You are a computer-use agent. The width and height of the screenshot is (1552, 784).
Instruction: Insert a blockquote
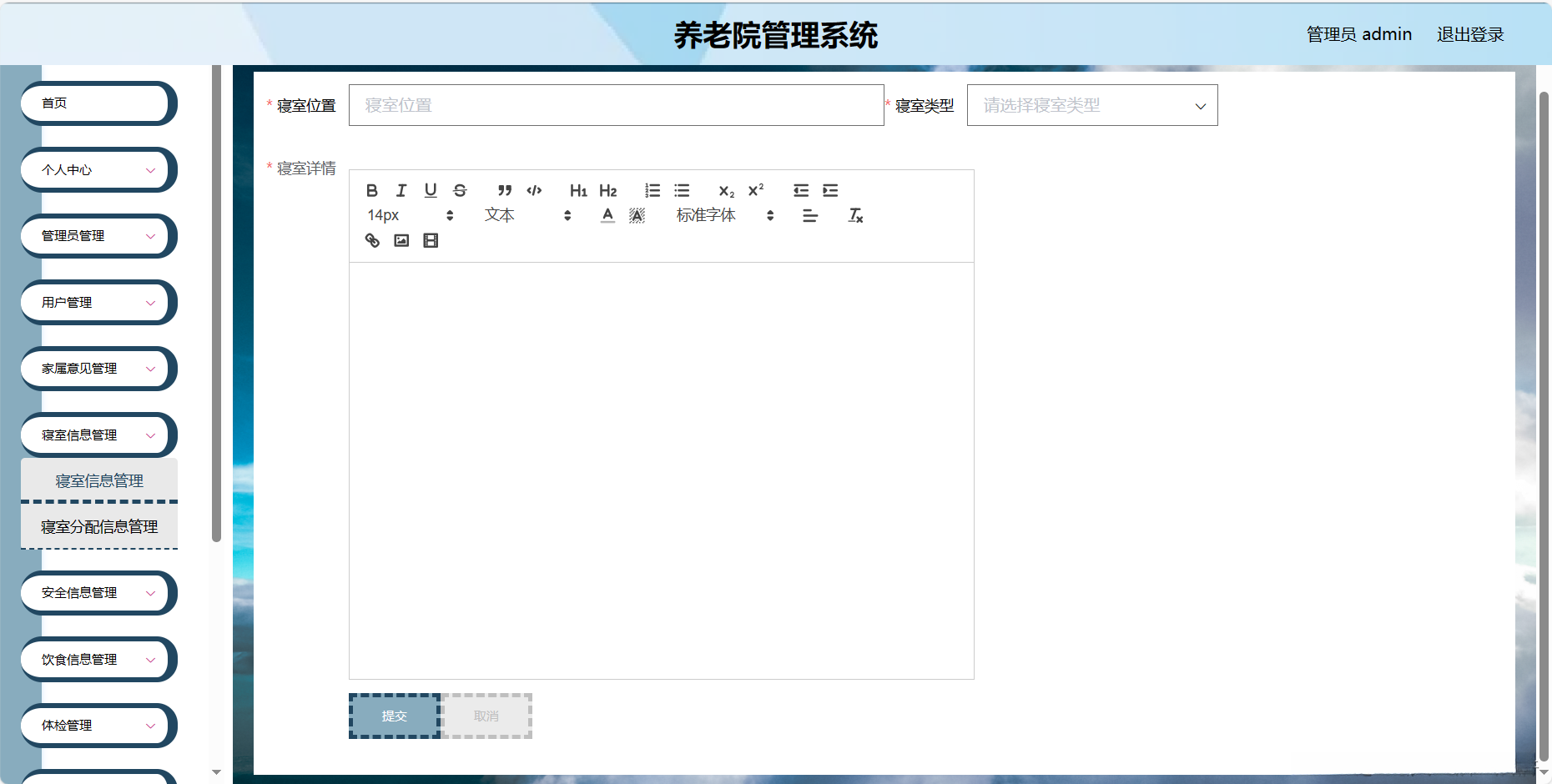coord(504,190)
